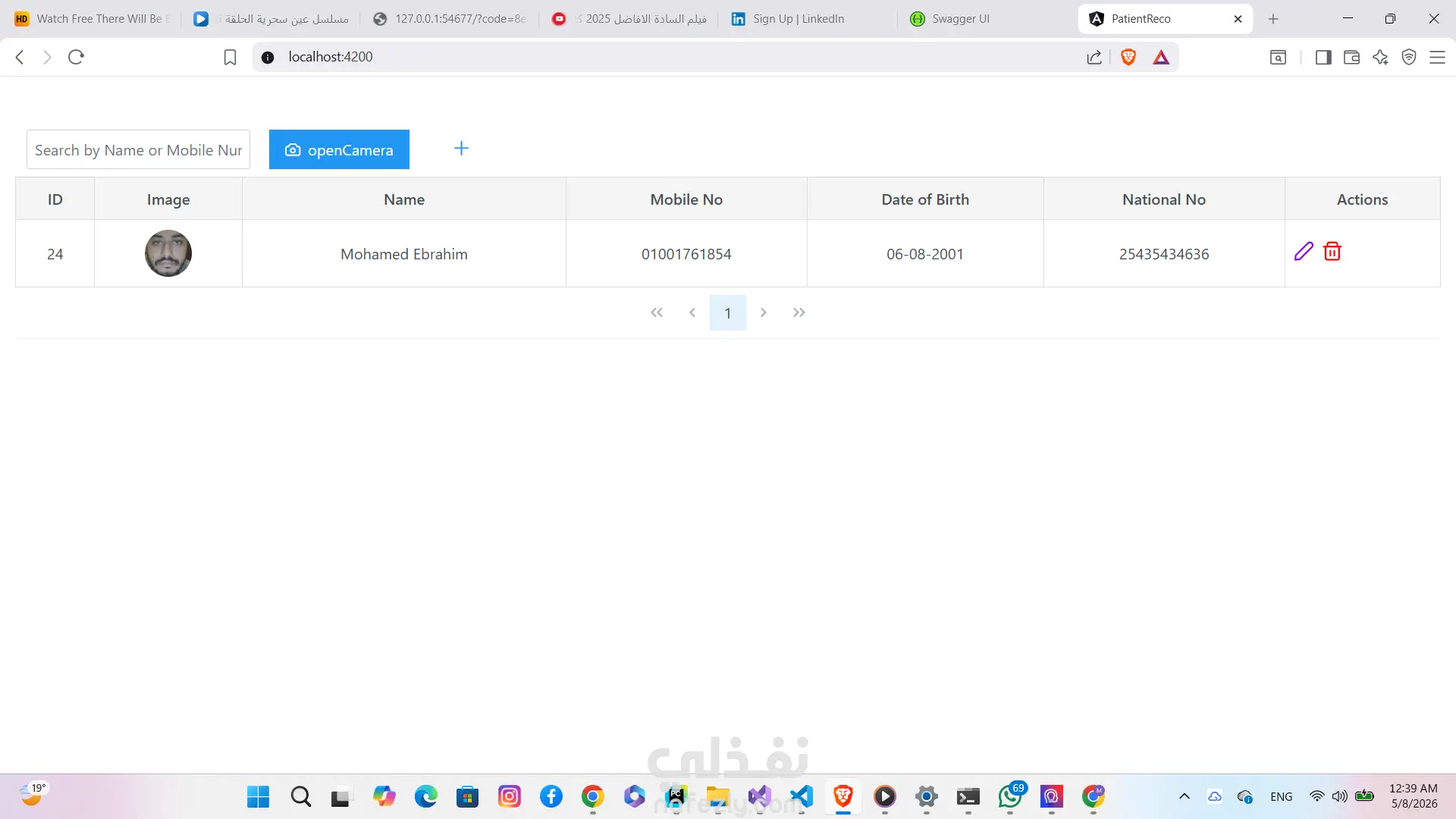Go to previous page of the table
This screenshot has width=1456, height=819.
[692, 312]
